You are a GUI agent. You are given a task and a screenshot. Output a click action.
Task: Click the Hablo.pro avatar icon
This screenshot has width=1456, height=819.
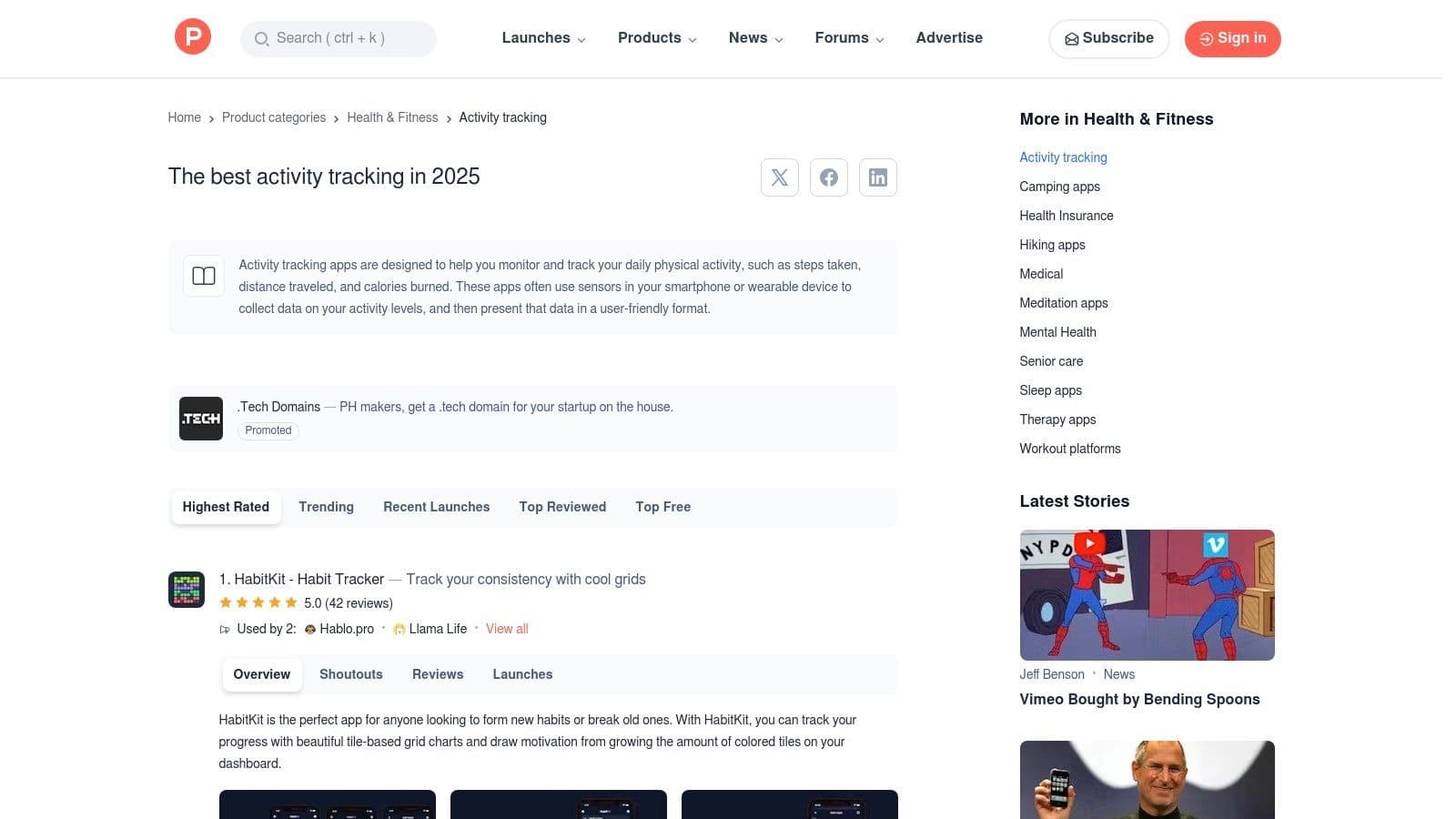coord(310,630)
